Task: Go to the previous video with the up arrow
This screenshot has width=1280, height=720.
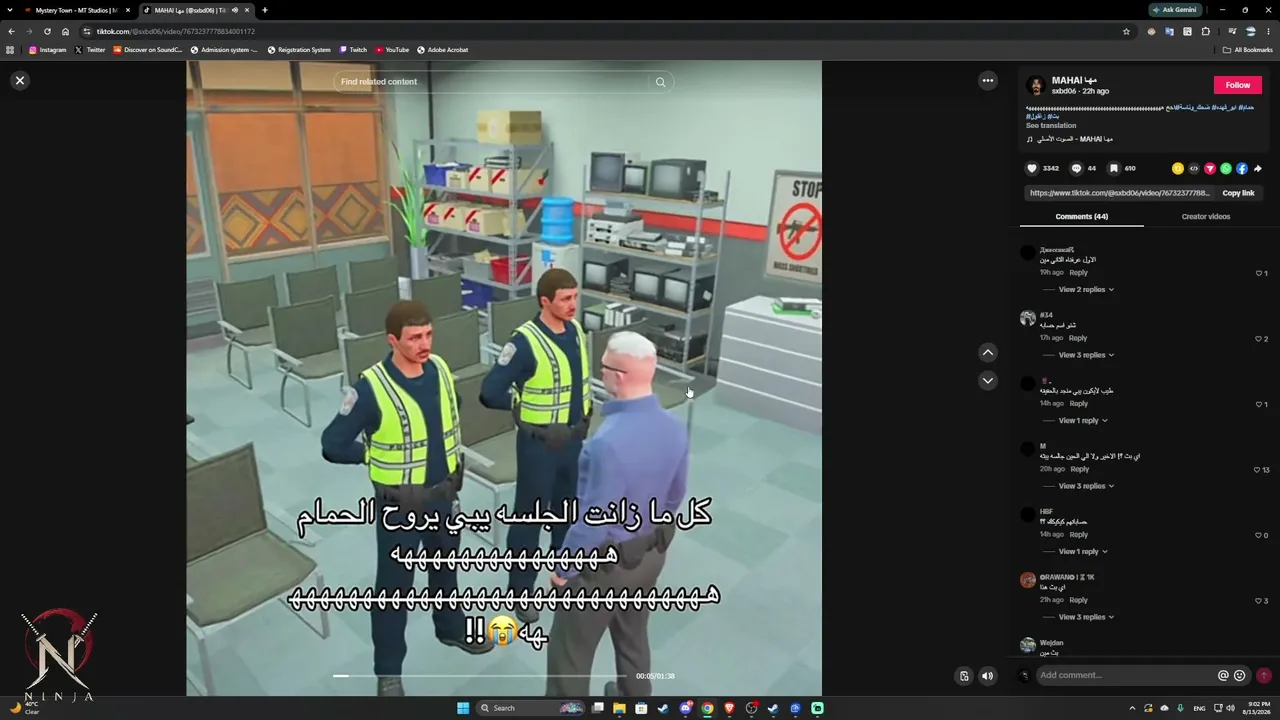Action: click(988, 352)
